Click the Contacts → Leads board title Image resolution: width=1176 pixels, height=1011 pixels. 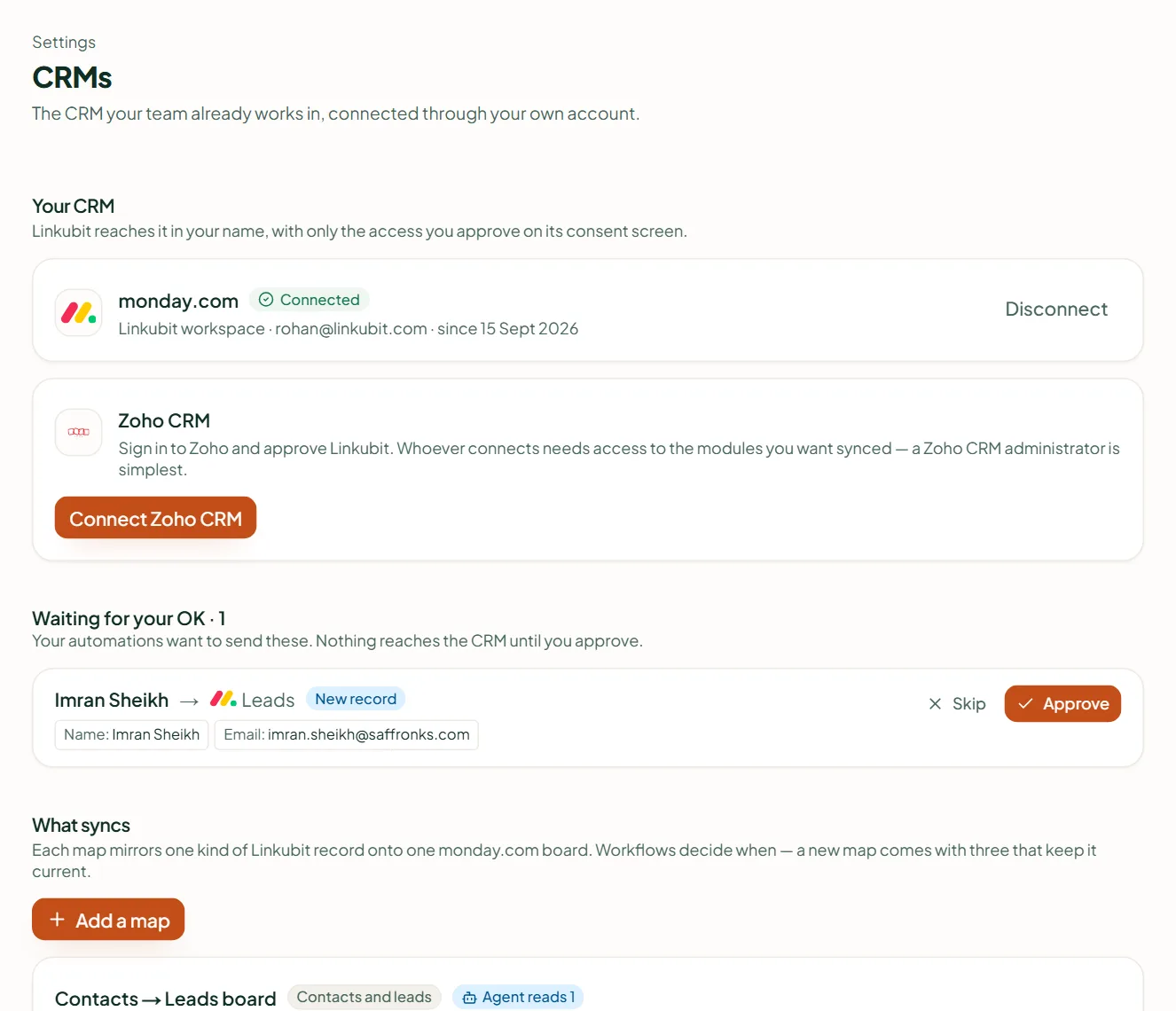pyautogui.click(x=166, y=999)
